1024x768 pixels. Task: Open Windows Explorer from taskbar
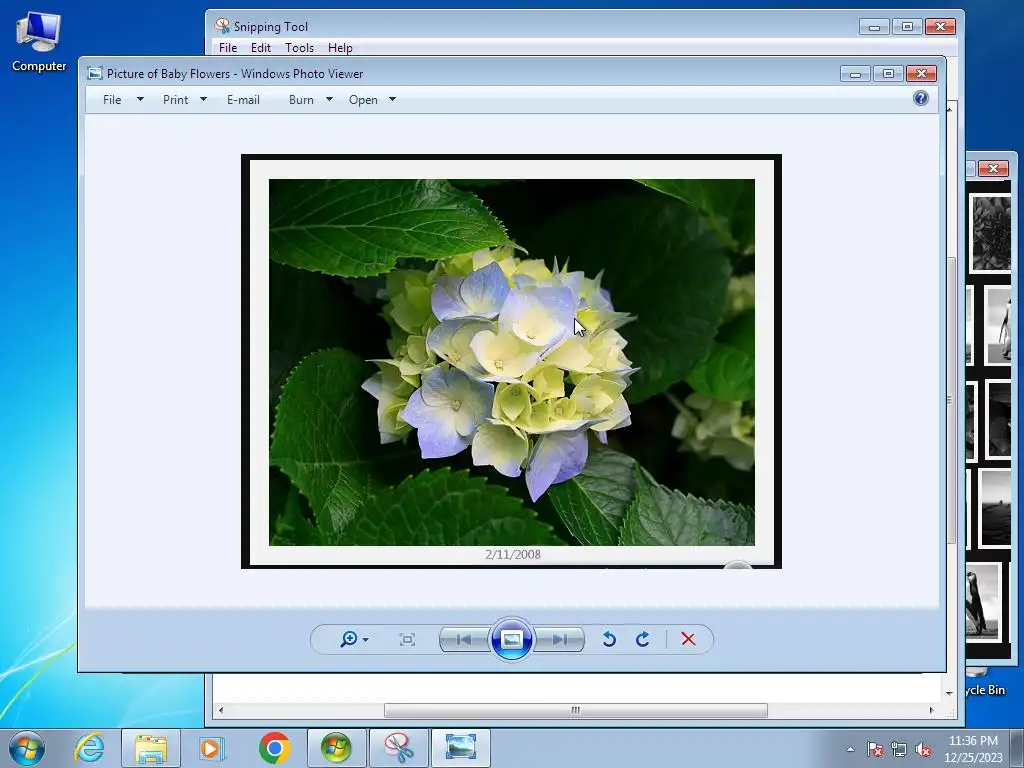click(151, 748)
